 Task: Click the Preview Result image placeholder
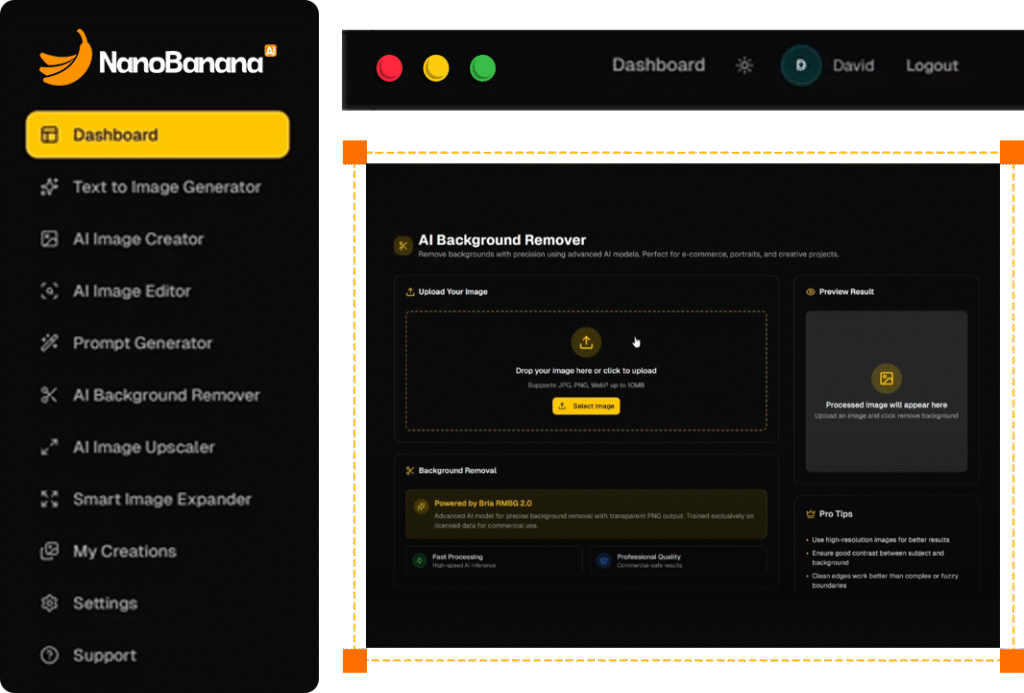click(x=886, y=390)
